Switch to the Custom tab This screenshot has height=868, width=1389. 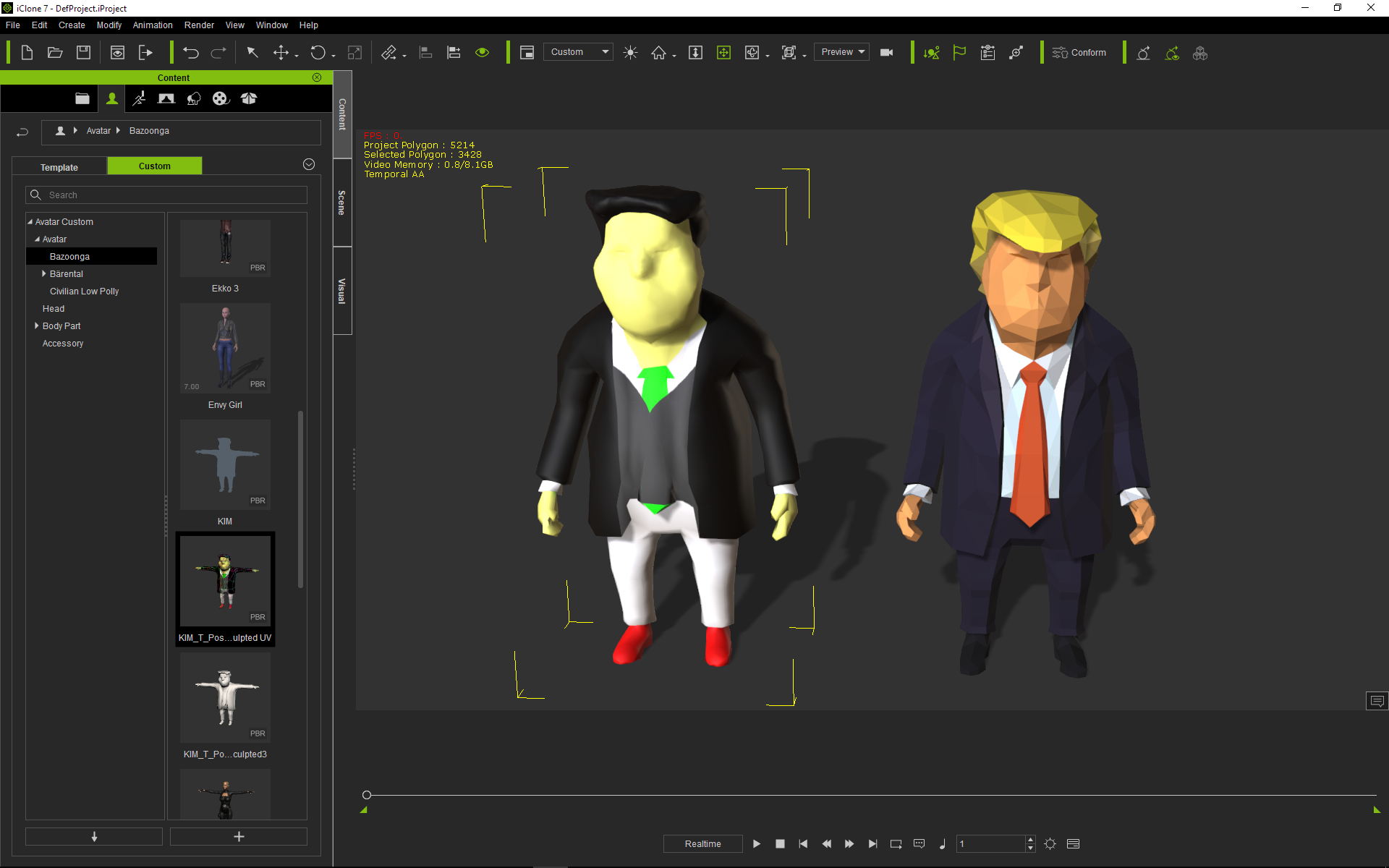(155, 166)
